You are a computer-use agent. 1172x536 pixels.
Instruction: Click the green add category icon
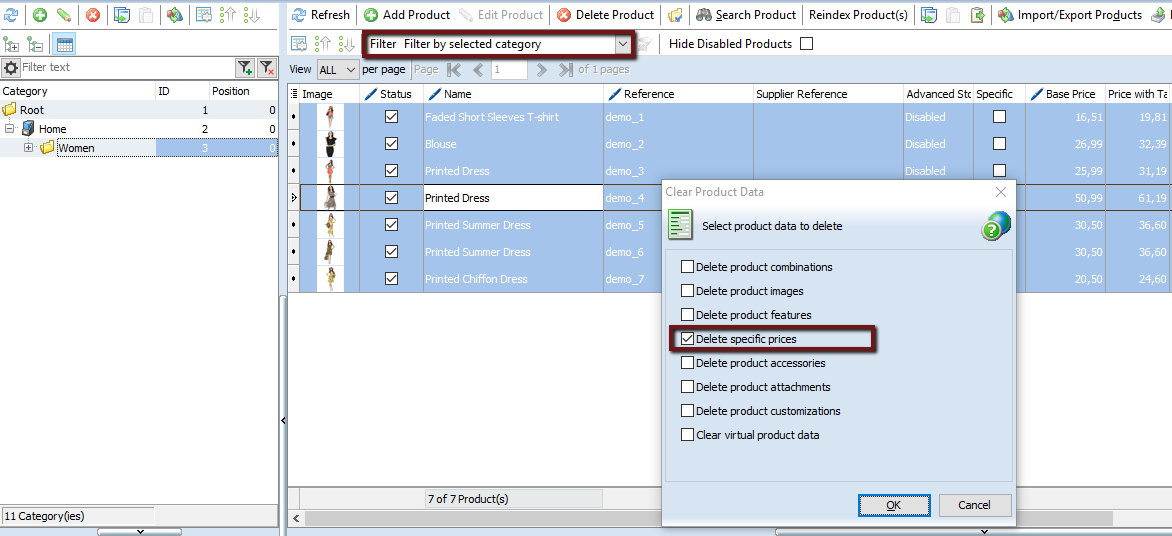pyautogui.click(x=40, y=14)
